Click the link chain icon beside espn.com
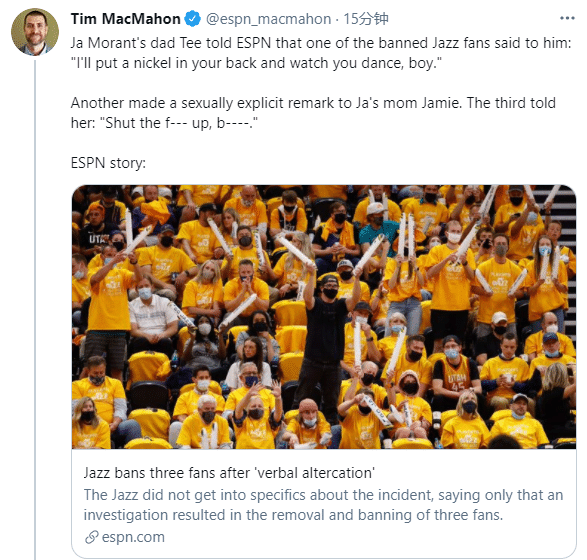 [x=91, y=537]
